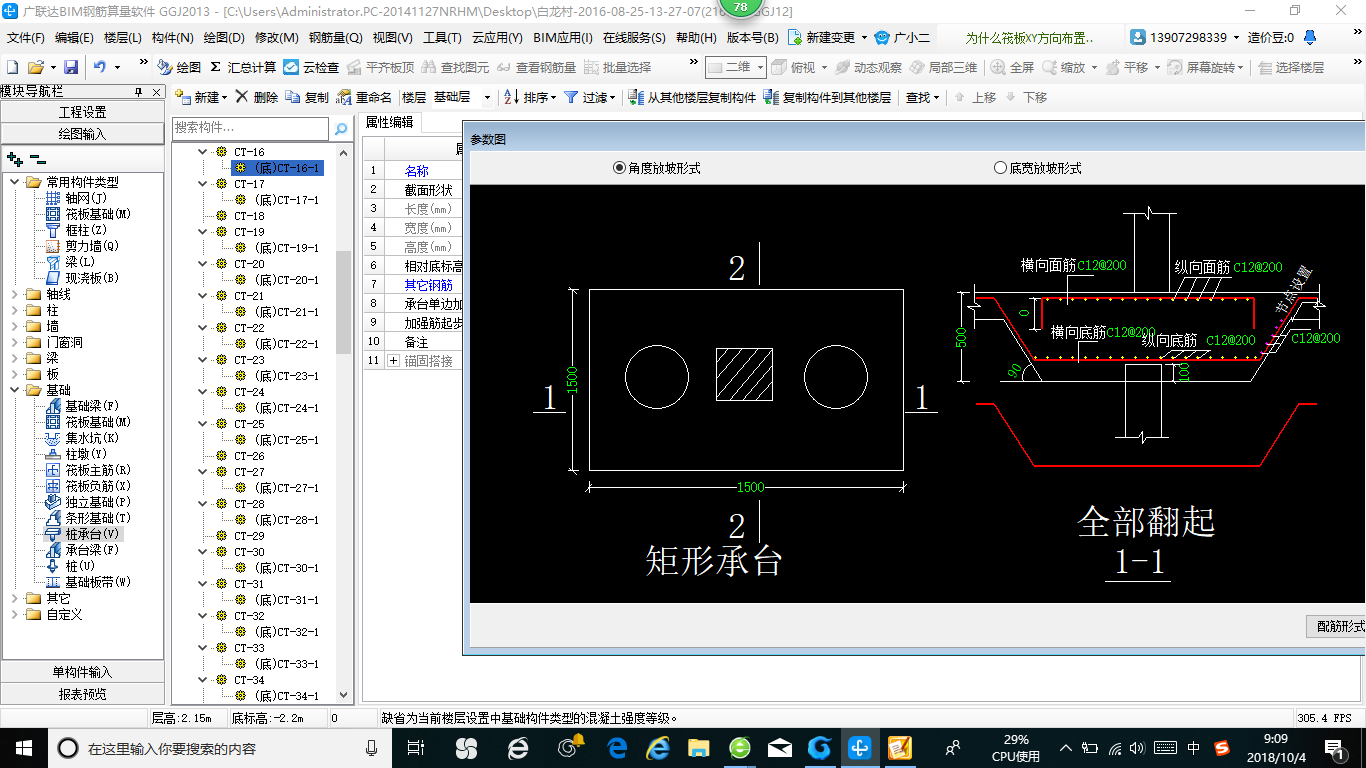Click 动态观察 orbit tool
The width and height of the screenshot is (1366, 768).
tap(870, 67)
